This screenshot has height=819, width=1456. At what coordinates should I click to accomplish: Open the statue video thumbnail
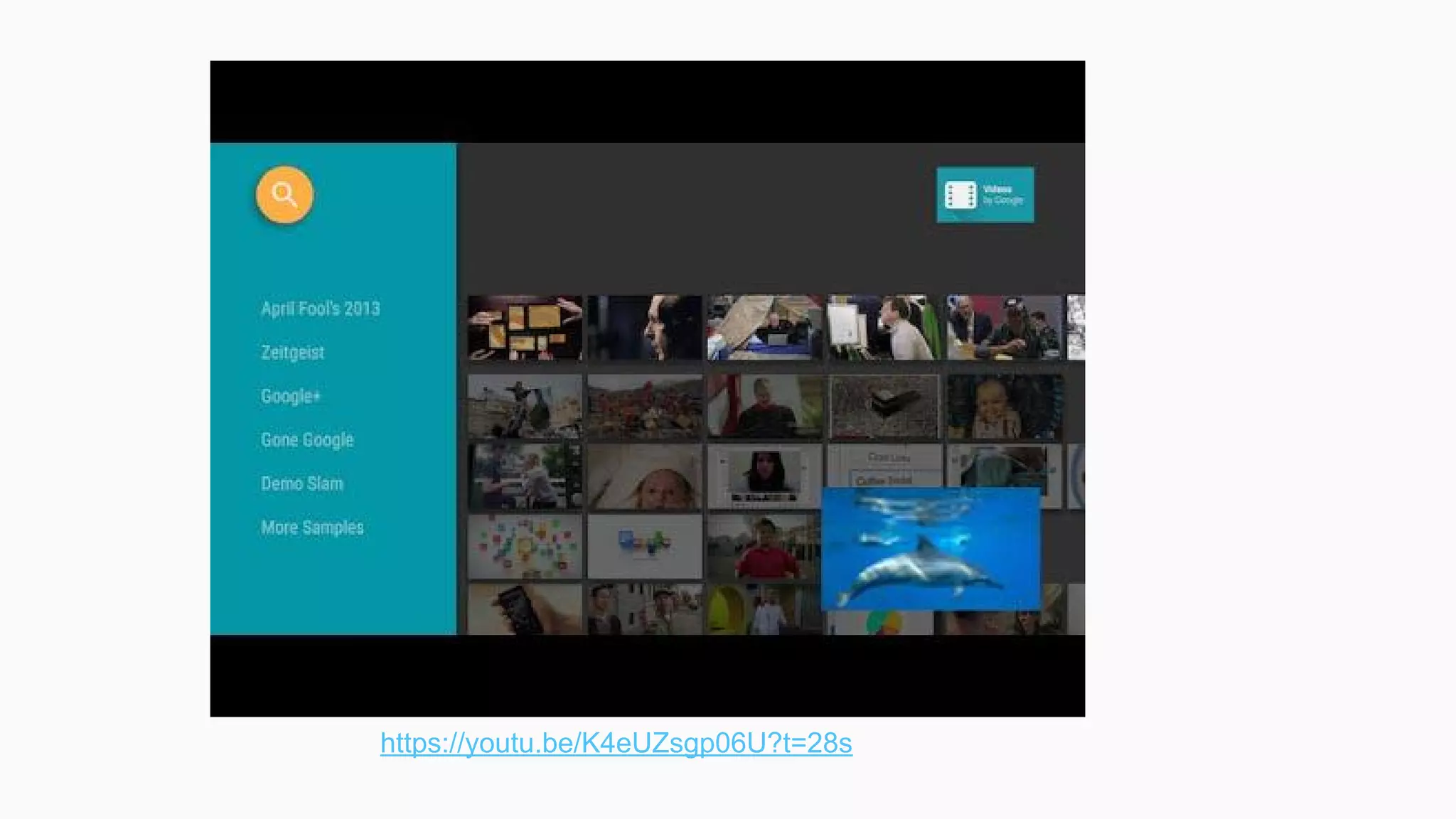point(525,407)
